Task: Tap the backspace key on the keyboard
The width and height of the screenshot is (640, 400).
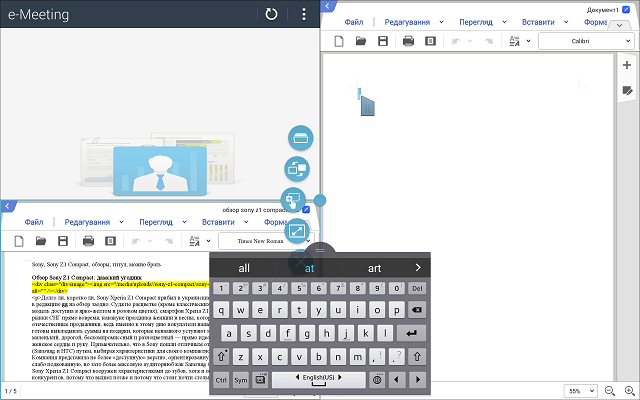Action: 417,310
